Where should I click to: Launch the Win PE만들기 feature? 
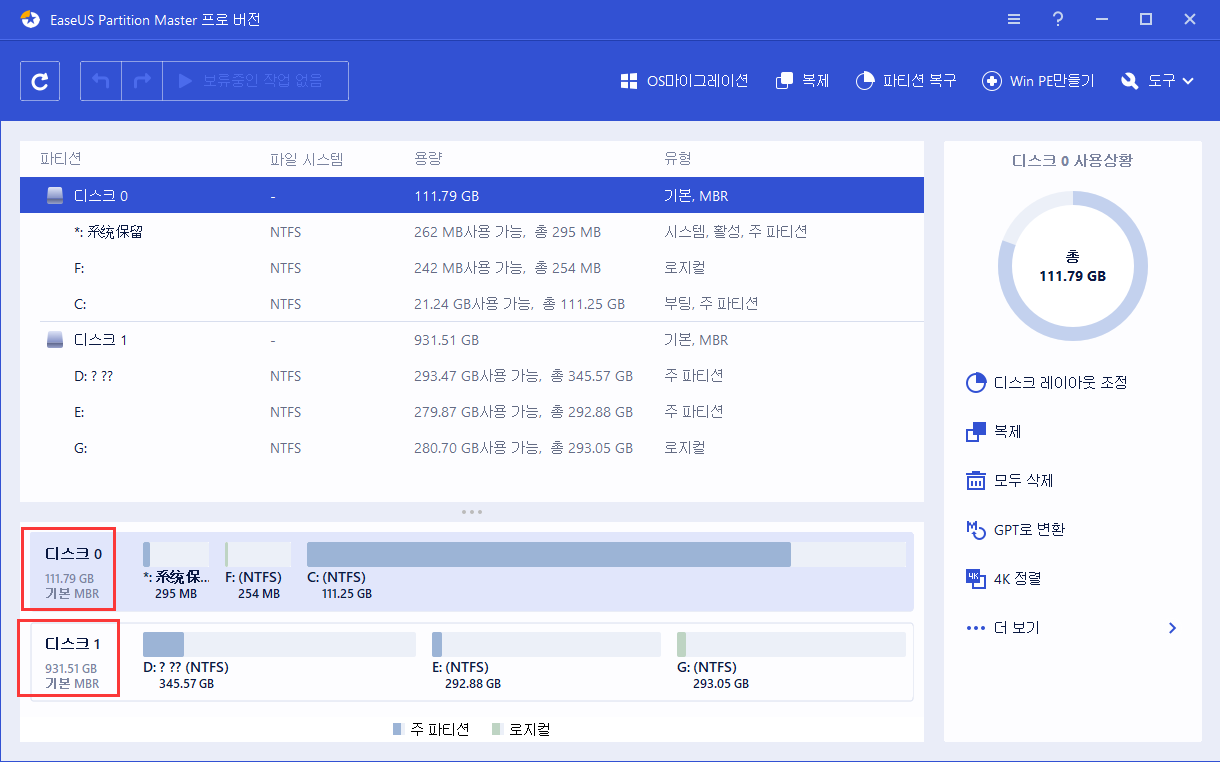click(1038, 81)
